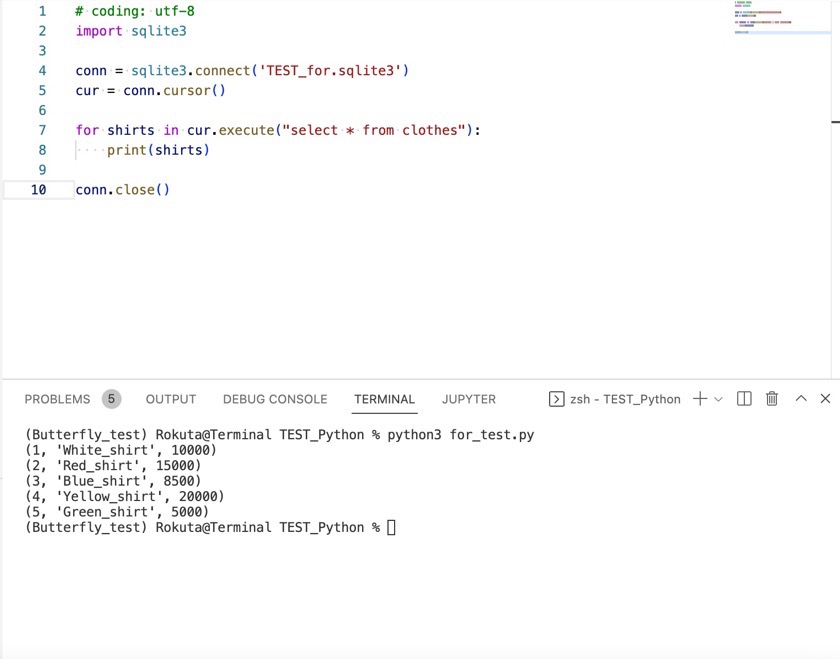
Task: Split the terminal using the split icon
Action: click(742, 398)
